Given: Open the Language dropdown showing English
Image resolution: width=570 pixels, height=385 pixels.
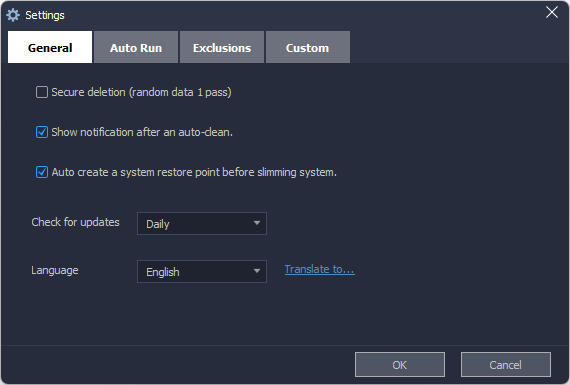Looking at the screenshot, I should pos(202,272).
